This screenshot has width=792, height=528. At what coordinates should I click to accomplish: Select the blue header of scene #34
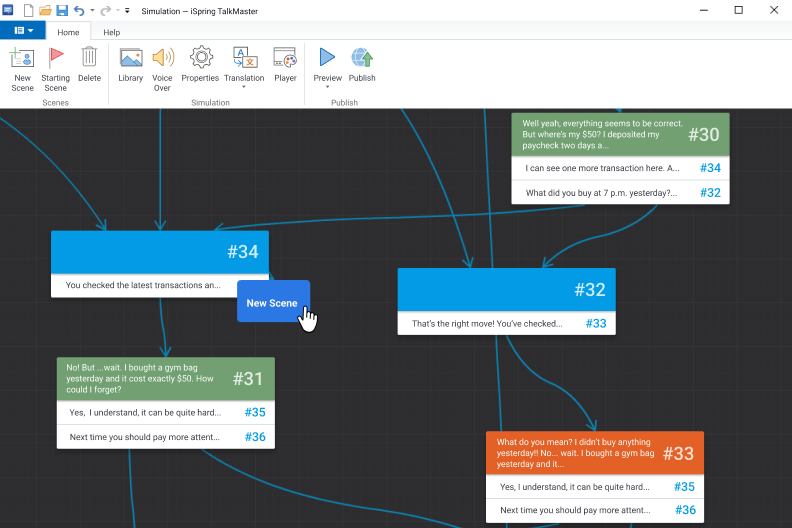[160, 252]
